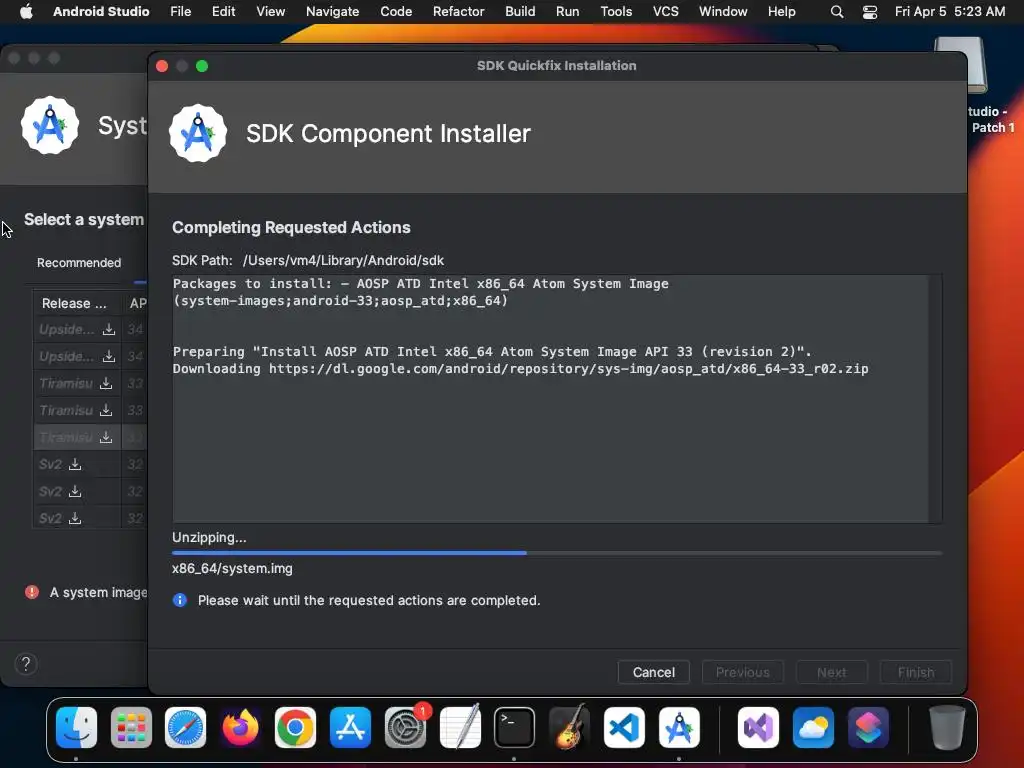Click the disabled Finish button
Viewport: 1024px width, 768px height.
tap(916, 672)
